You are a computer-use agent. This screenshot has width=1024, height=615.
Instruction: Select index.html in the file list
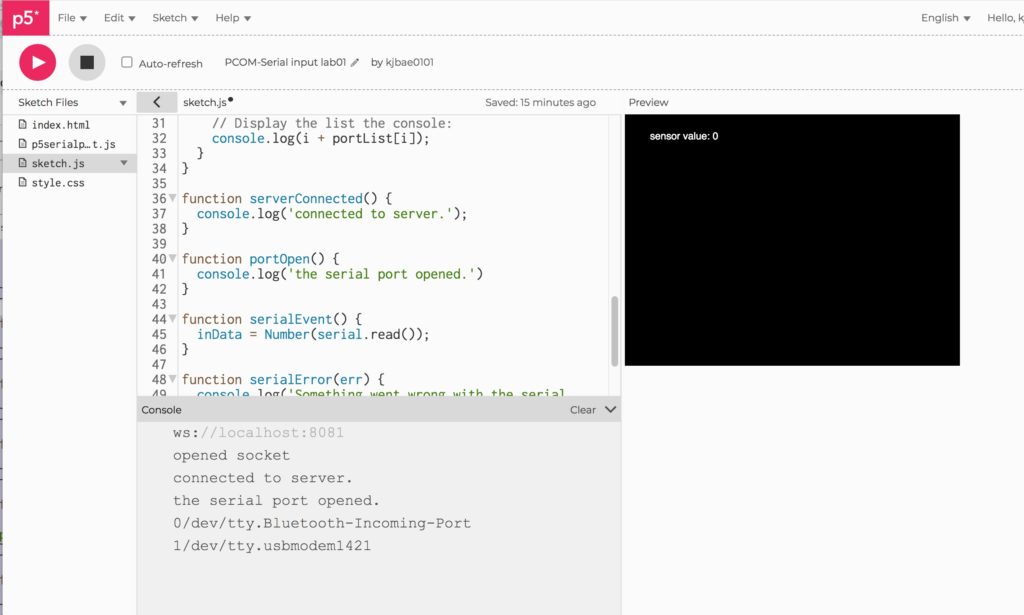(61, 125)
